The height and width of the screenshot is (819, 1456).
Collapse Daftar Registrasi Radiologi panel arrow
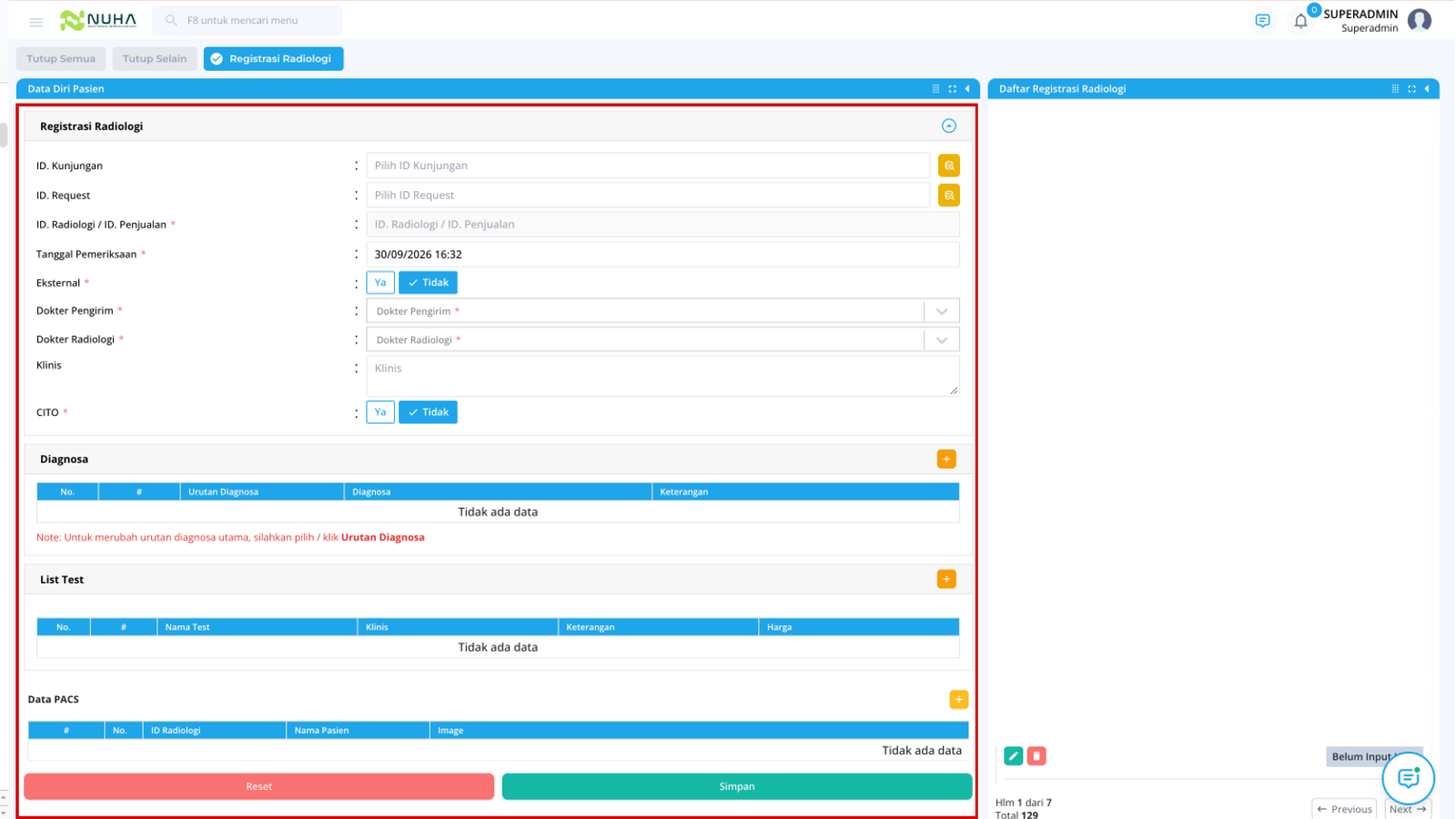click(1427, 89)
